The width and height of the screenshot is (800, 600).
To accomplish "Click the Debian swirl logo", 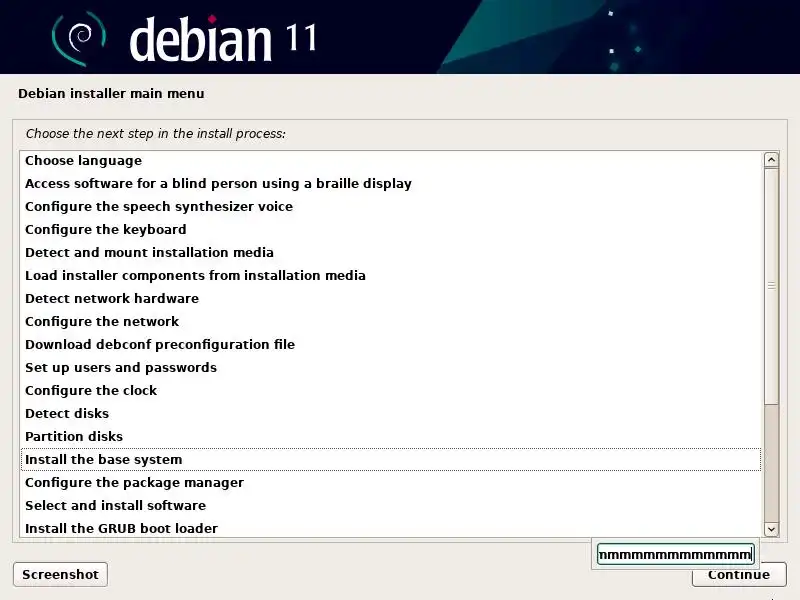I will click(79, 38).
